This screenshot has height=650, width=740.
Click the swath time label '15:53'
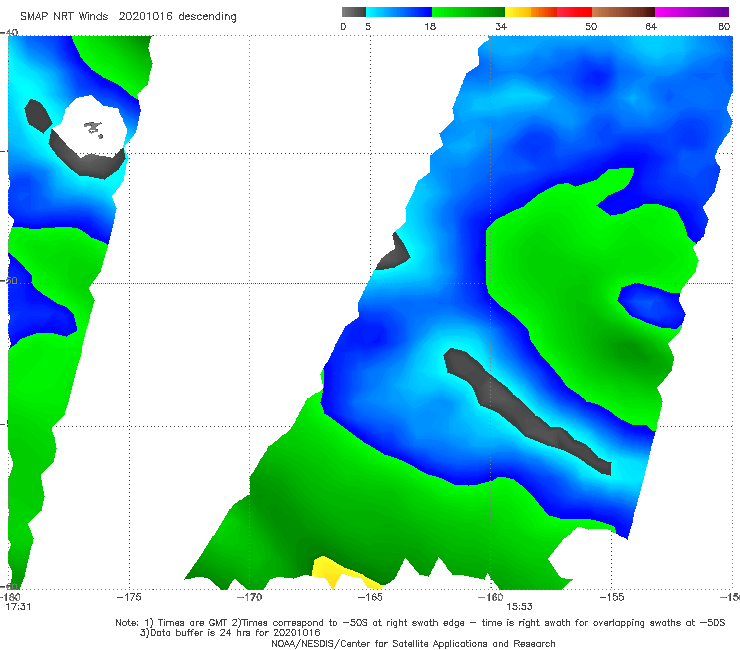(x=519, y=607)
